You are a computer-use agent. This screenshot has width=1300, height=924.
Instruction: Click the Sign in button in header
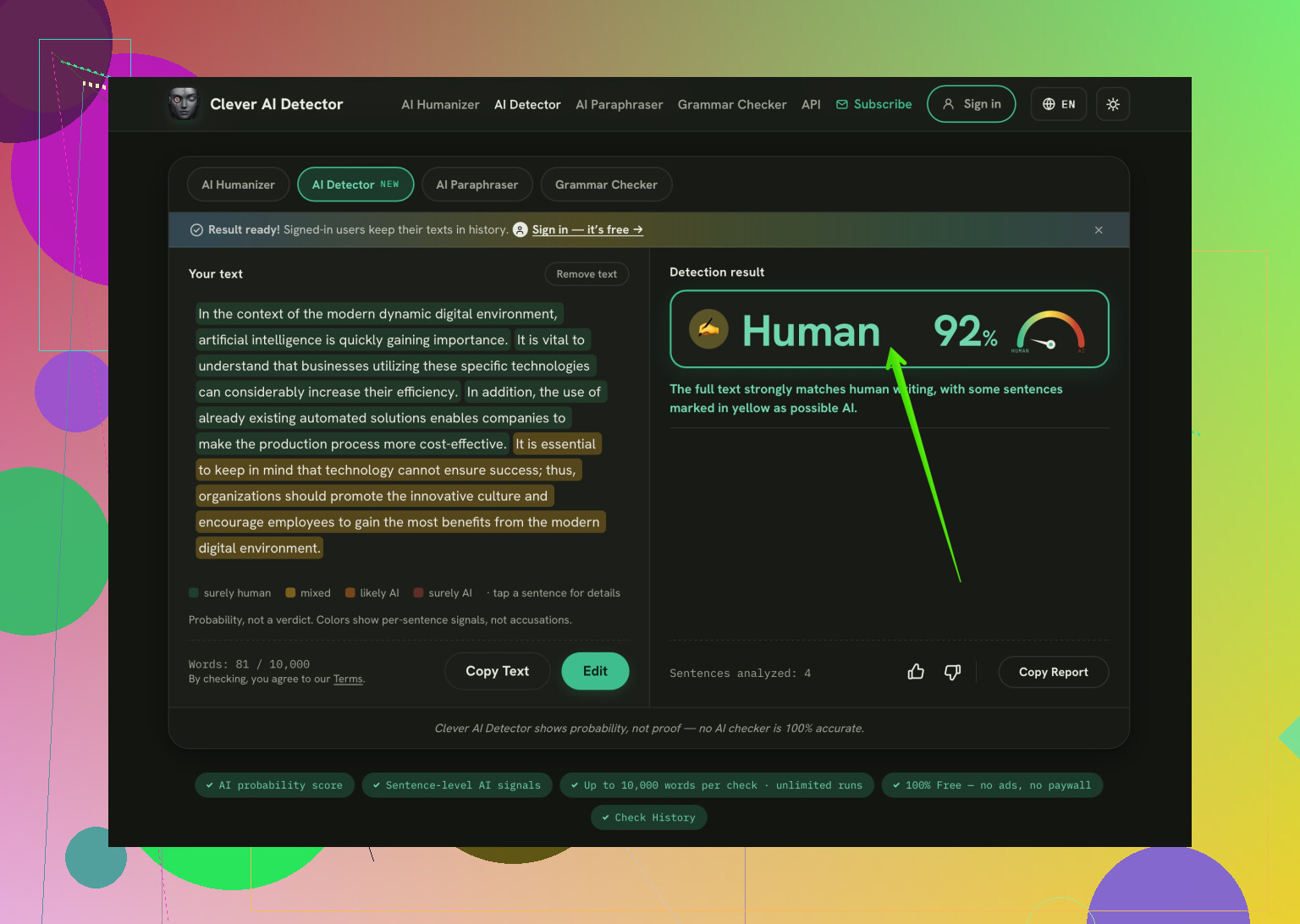(972, 104)
